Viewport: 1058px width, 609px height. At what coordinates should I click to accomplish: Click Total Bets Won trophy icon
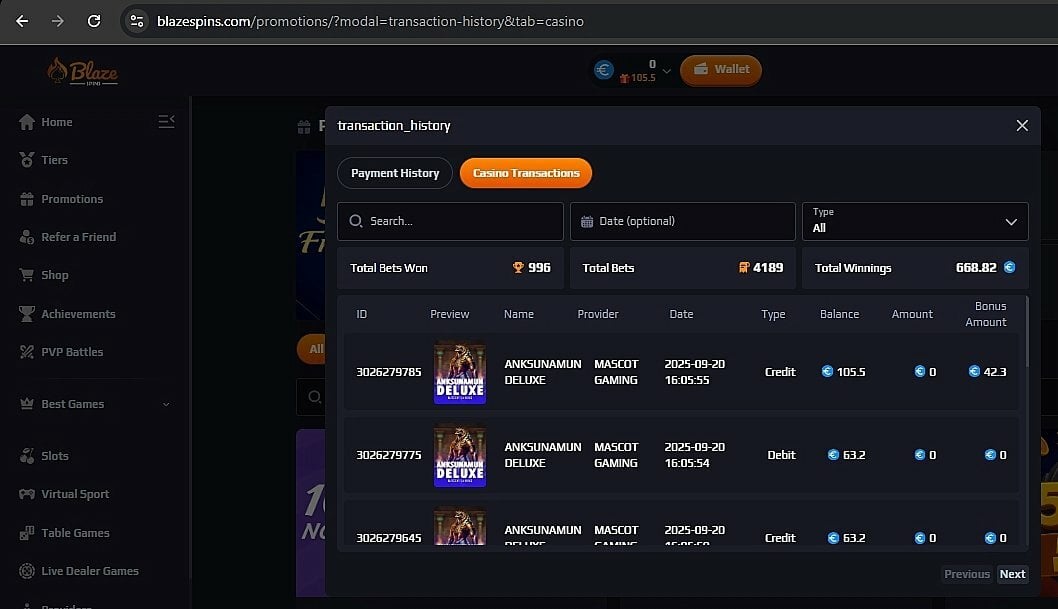(518, 268)
